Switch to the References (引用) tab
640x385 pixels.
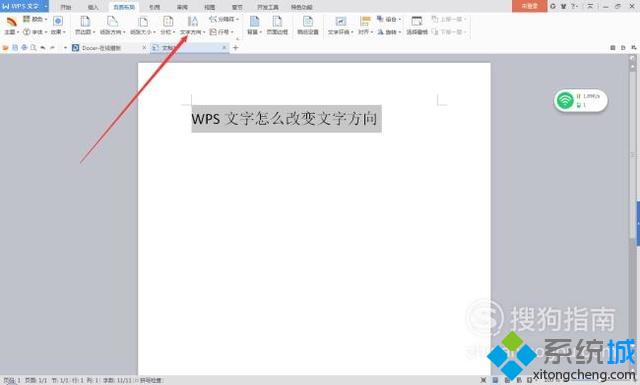pyautogui.click(x=154, y=7)
